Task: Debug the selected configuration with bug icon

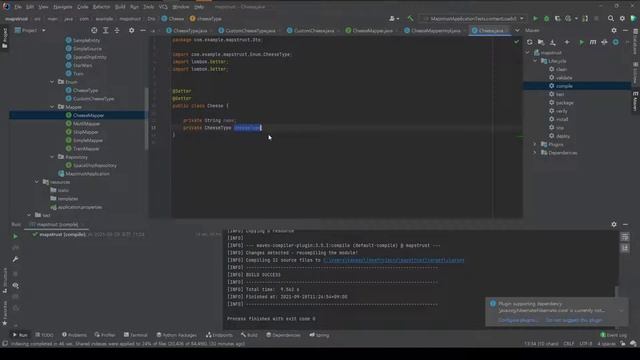Action: (547, 18)
